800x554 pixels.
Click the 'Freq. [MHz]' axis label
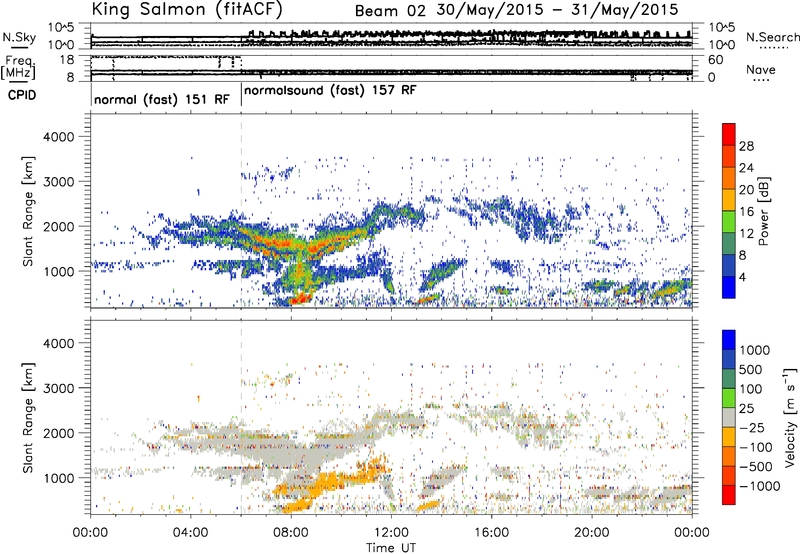point(19,67)
